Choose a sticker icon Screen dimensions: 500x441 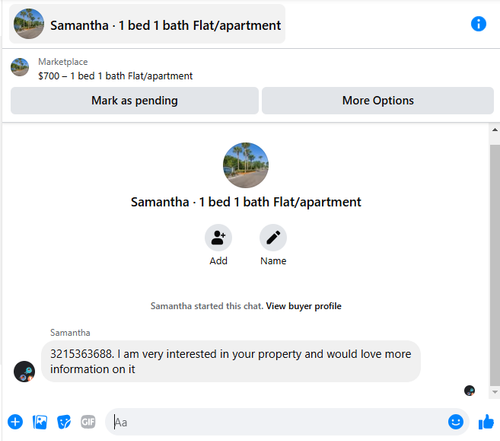tap(64, 422)
